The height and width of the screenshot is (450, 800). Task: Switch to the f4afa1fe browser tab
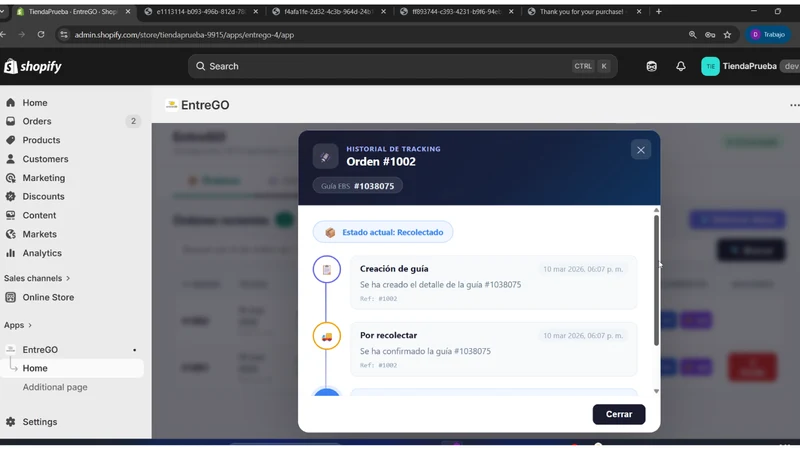tap(328, 12)
